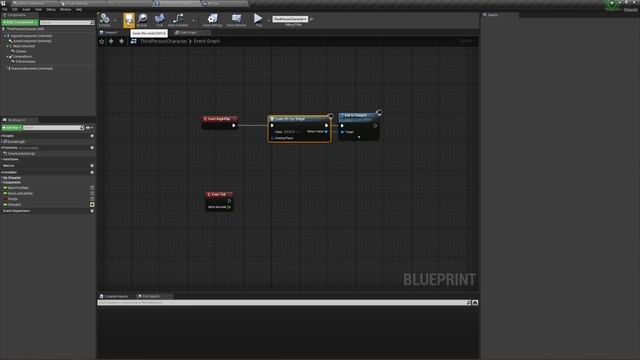
Task: Click the Event Tick node header
Action: click(219, 194)
